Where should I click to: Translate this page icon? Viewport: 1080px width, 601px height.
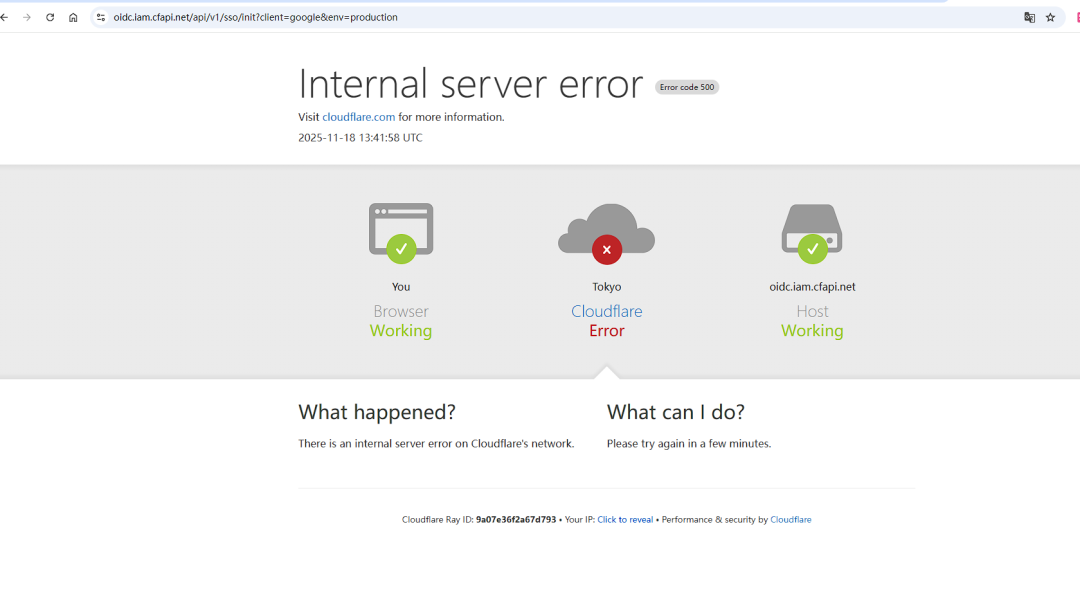1029,17
